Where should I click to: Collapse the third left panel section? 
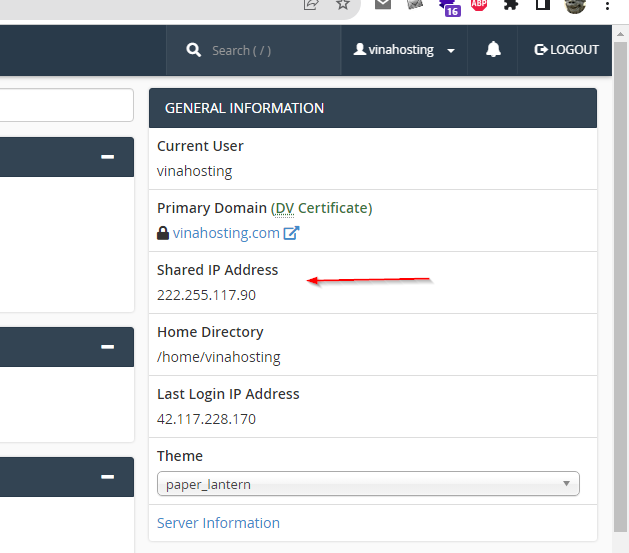point(107,477)
